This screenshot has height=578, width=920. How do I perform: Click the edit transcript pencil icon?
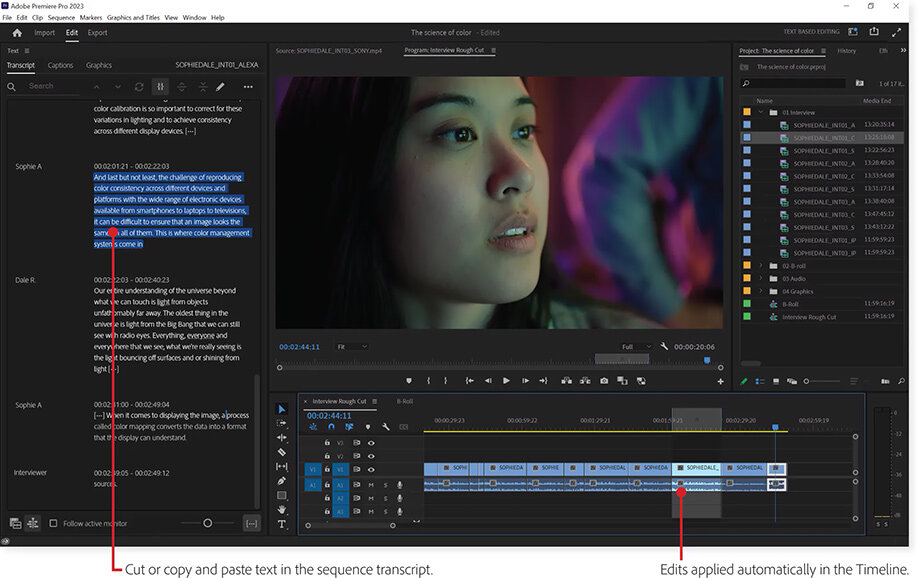[x=220, y=87]
